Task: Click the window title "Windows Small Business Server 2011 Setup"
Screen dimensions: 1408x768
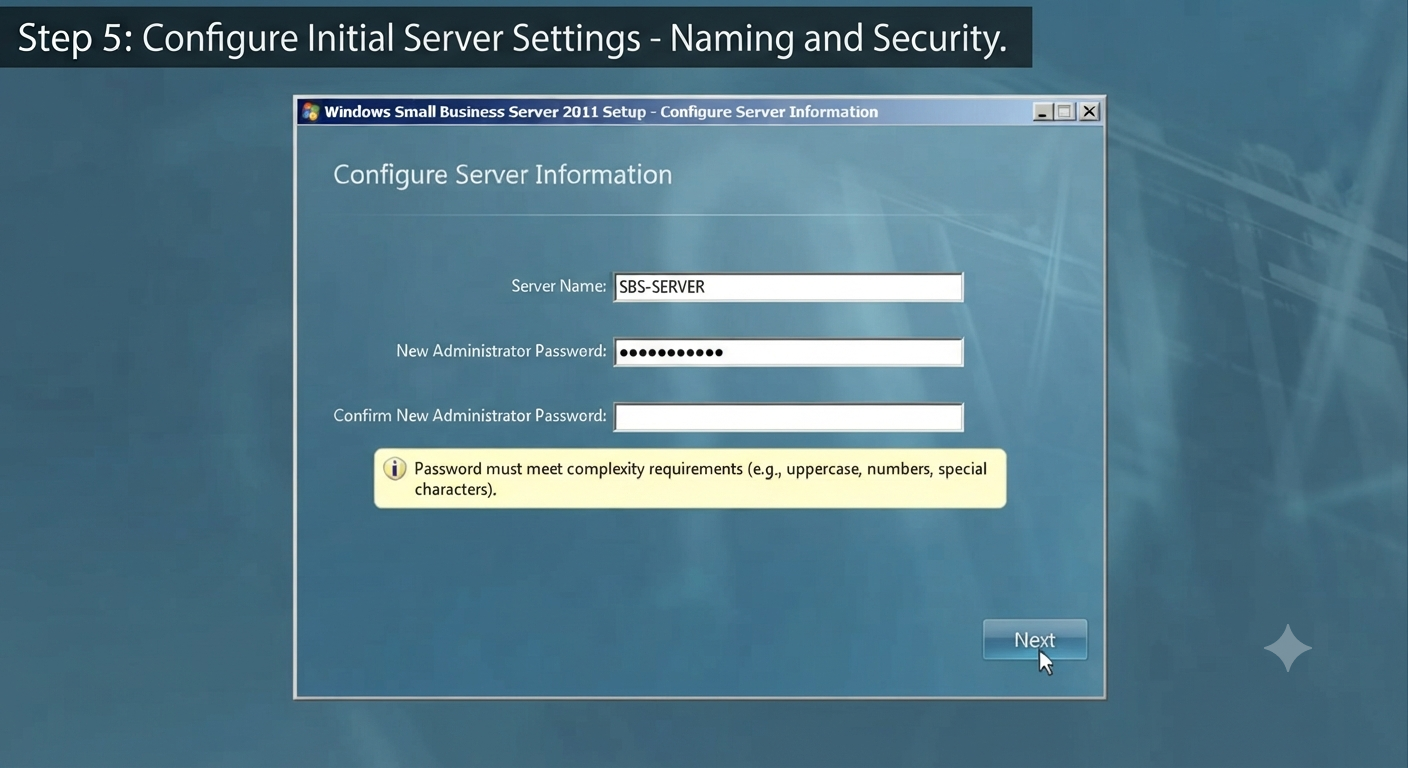Action: click(485, 112)
